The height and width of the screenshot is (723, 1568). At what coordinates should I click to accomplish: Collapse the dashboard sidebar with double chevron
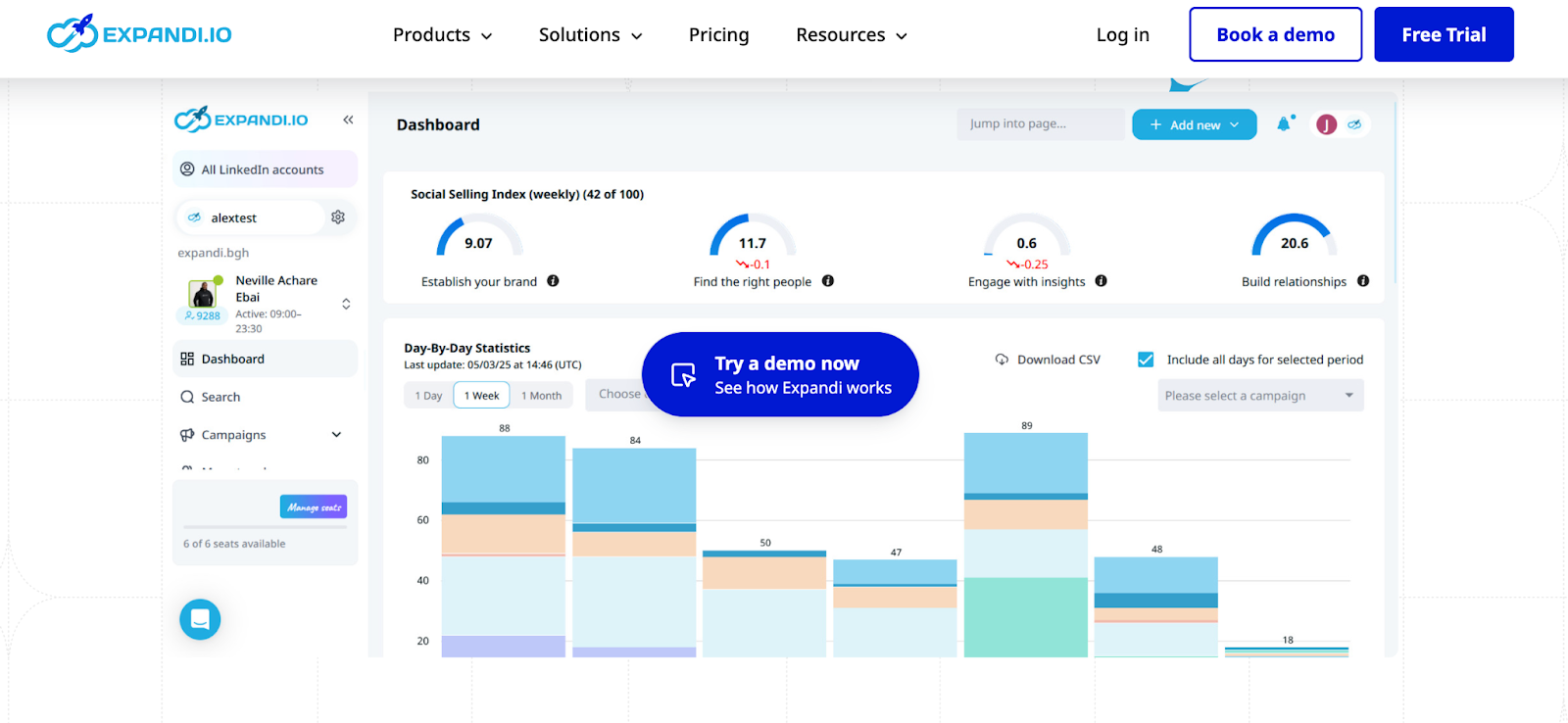coord(348,120)
